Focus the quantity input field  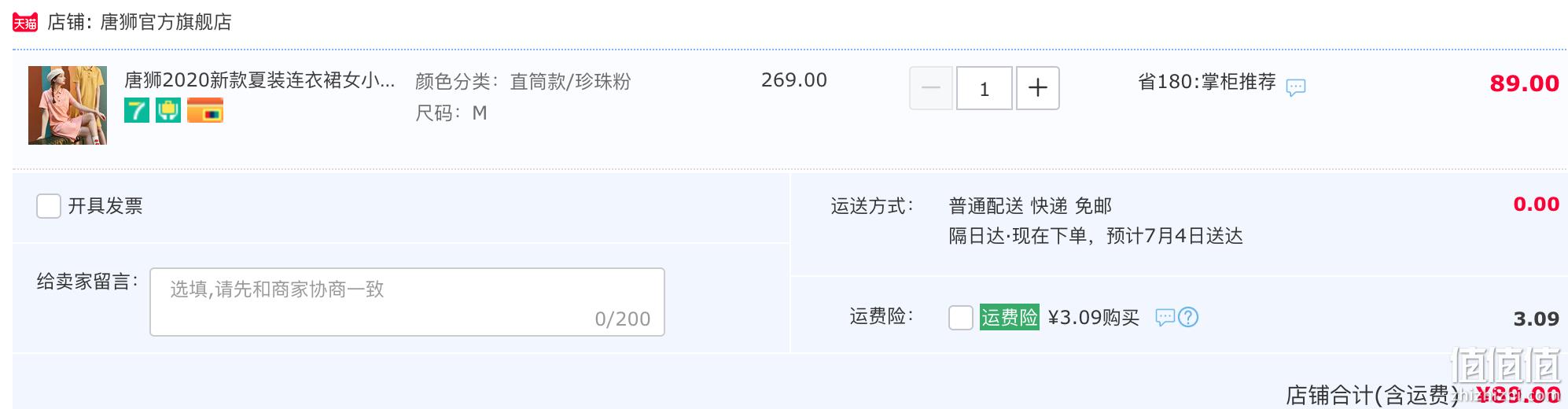(985, 88)
